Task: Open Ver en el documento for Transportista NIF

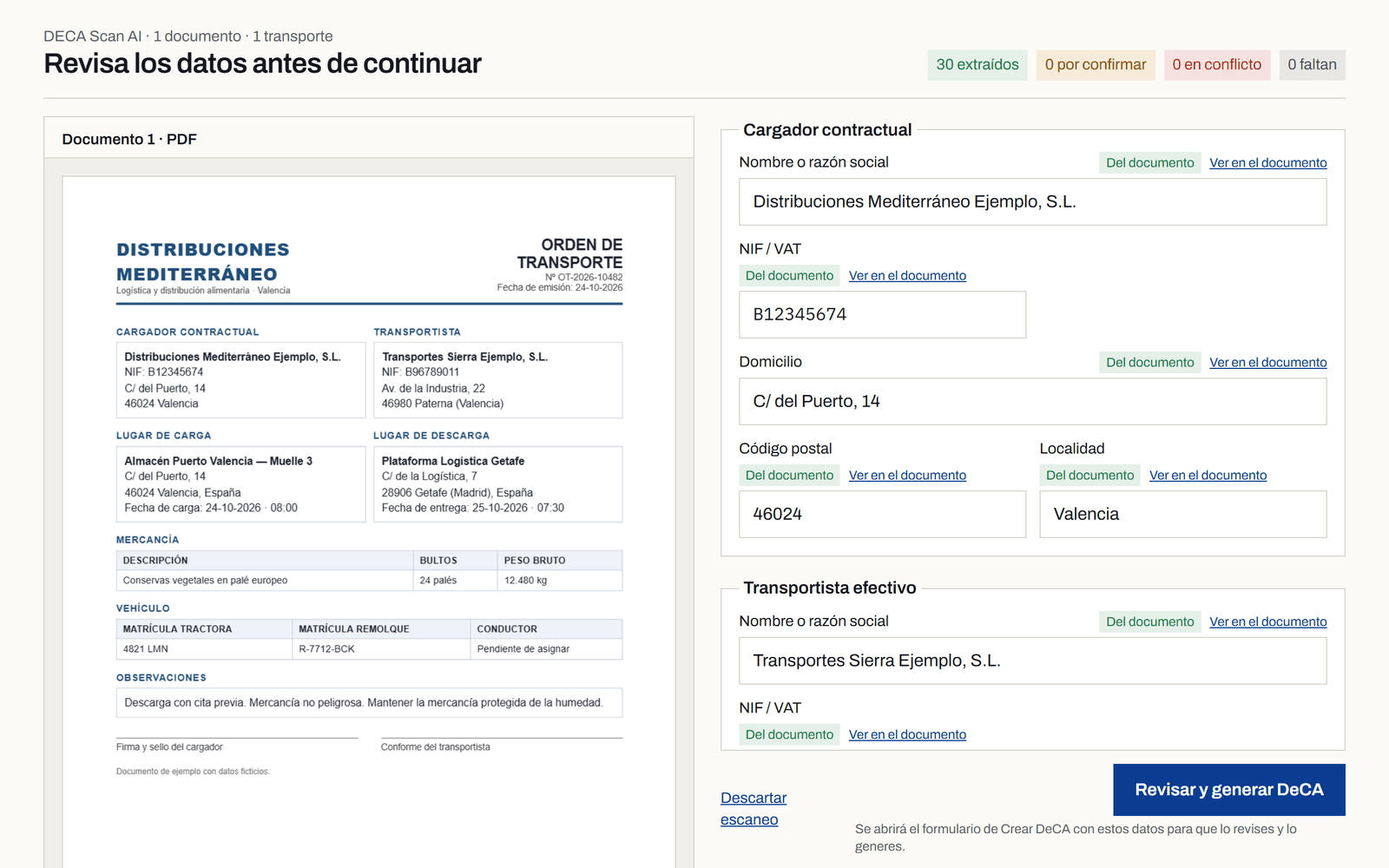Action: pos(907,734)
